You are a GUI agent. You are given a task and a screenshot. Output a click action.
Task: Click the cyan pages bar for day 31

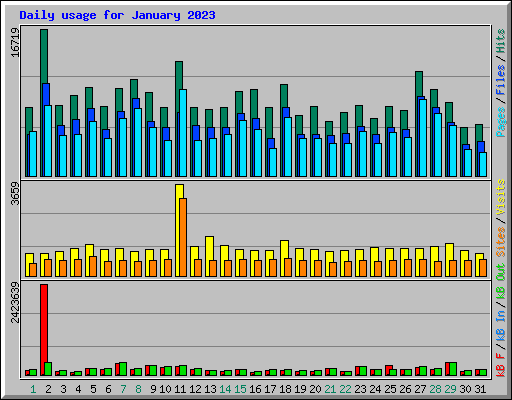click(483, 164)
